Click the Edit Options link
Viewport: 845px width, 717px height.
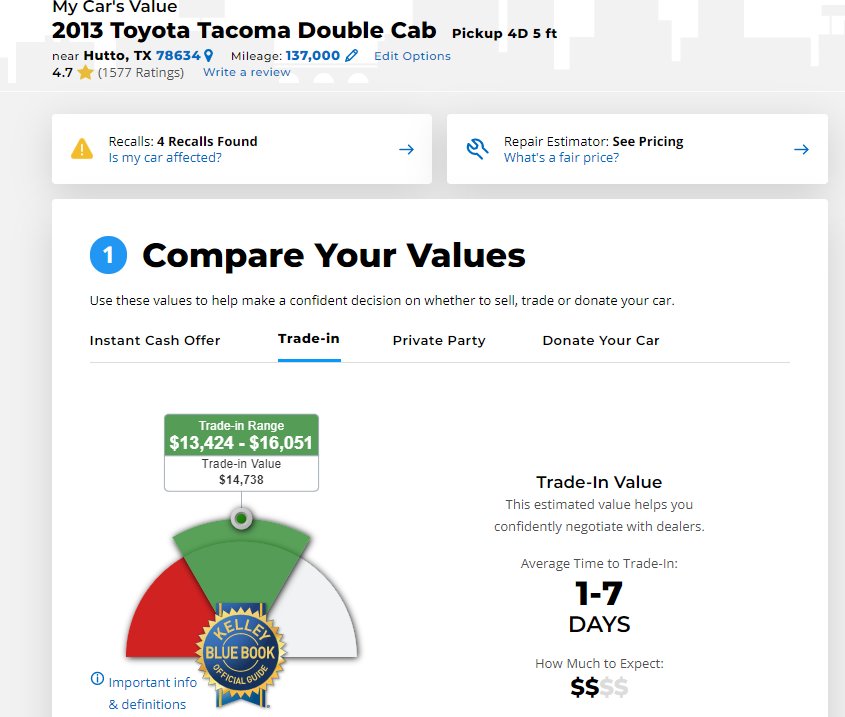pos(412,56)
